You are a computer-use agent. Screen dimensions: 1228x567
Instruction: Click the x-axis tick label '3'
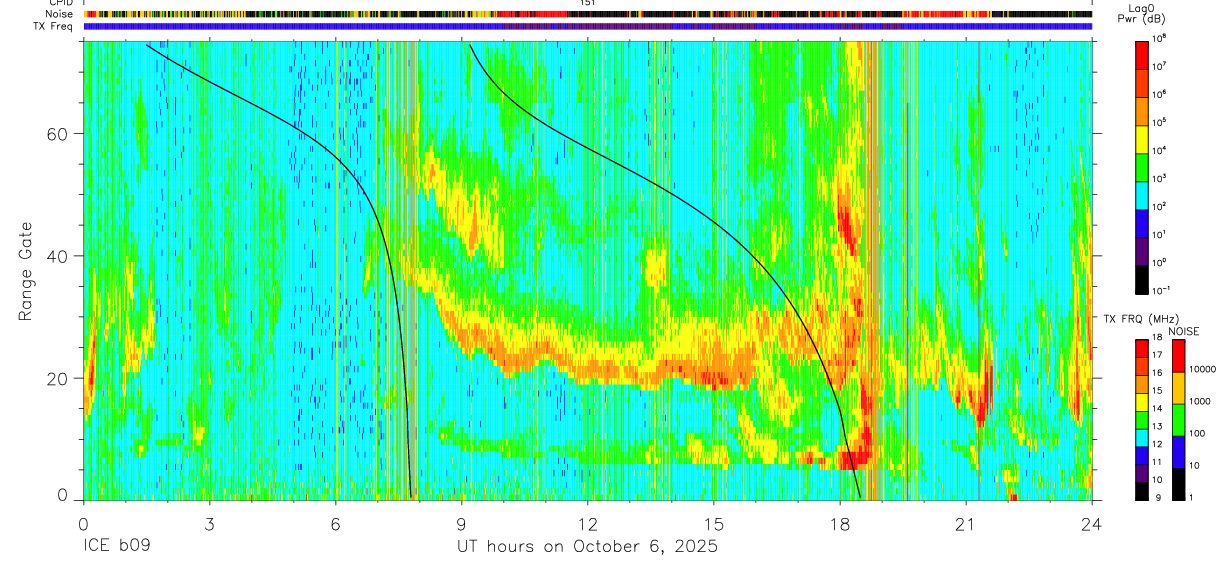coord(210,524)
